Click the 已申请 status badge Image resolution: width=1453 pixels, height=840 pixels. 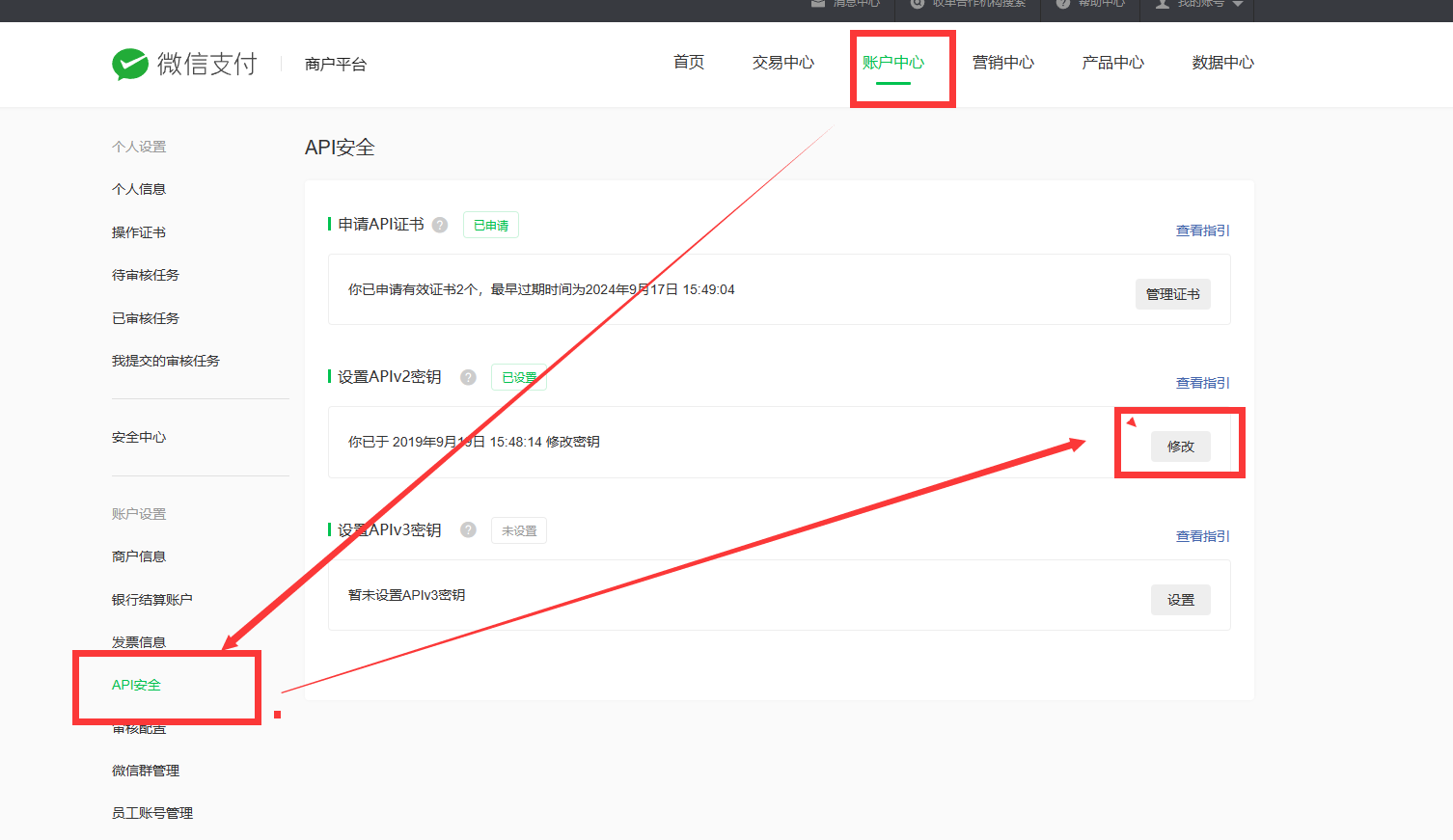click(491, 225)
